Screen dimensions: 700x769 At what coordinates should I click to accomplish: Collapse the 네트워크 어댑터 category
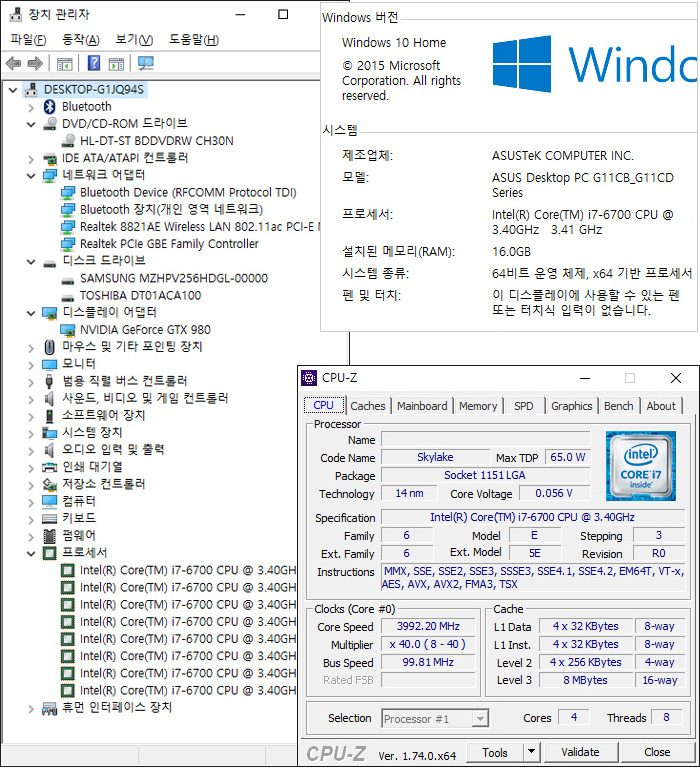[31, 176]
